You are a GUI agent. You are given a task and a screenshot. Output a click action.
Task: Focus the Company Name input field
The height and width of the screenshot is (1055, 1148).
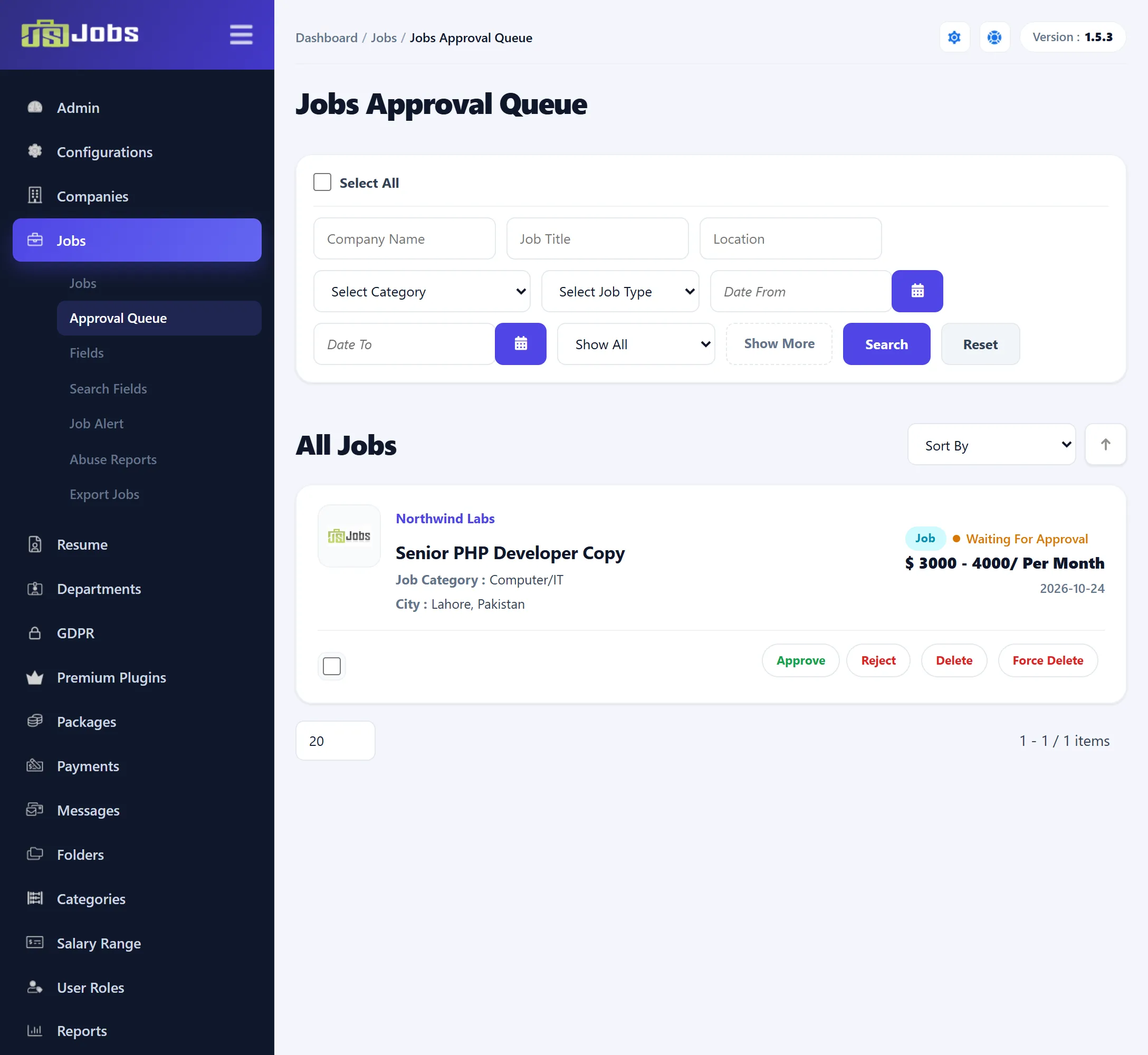[x=404, y=238]
